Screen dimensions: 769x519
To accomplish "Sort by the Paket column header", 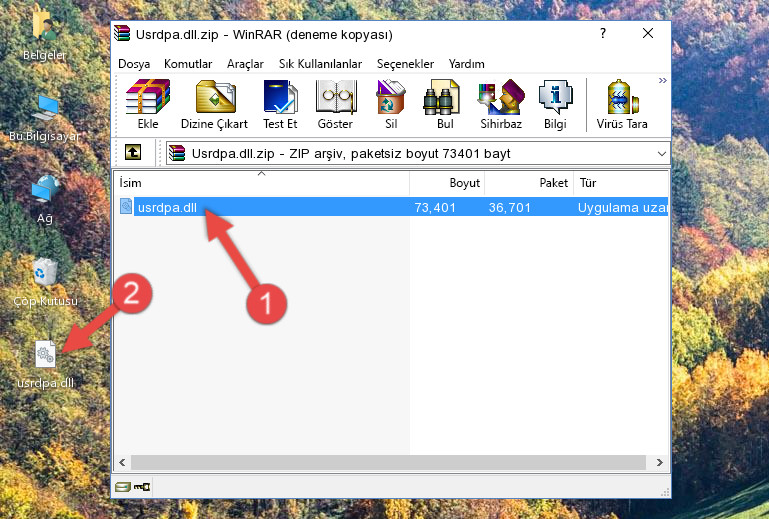I will 529,183.
